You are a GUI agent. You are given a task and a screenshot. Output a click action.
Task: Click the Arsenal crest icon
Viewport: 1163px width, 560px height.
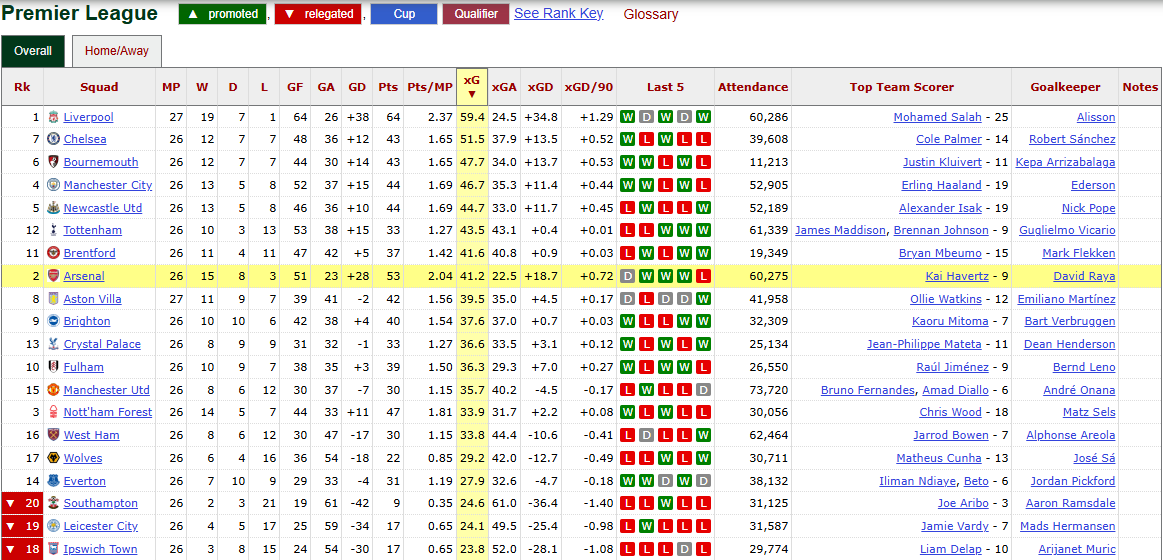(x=53, y=276)
